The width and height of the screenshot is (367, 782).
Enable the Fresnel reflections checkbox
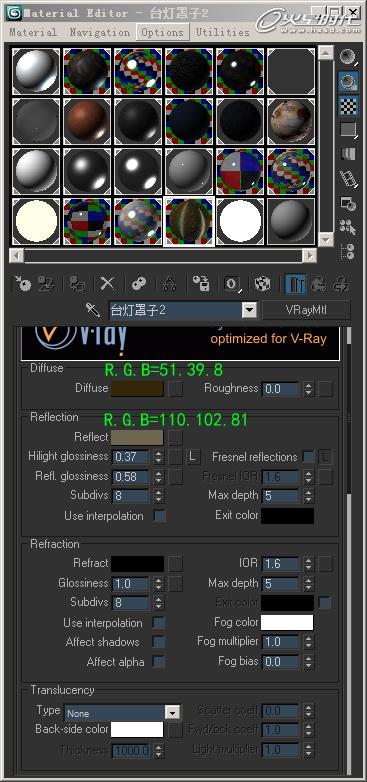[x=308, y=456]
